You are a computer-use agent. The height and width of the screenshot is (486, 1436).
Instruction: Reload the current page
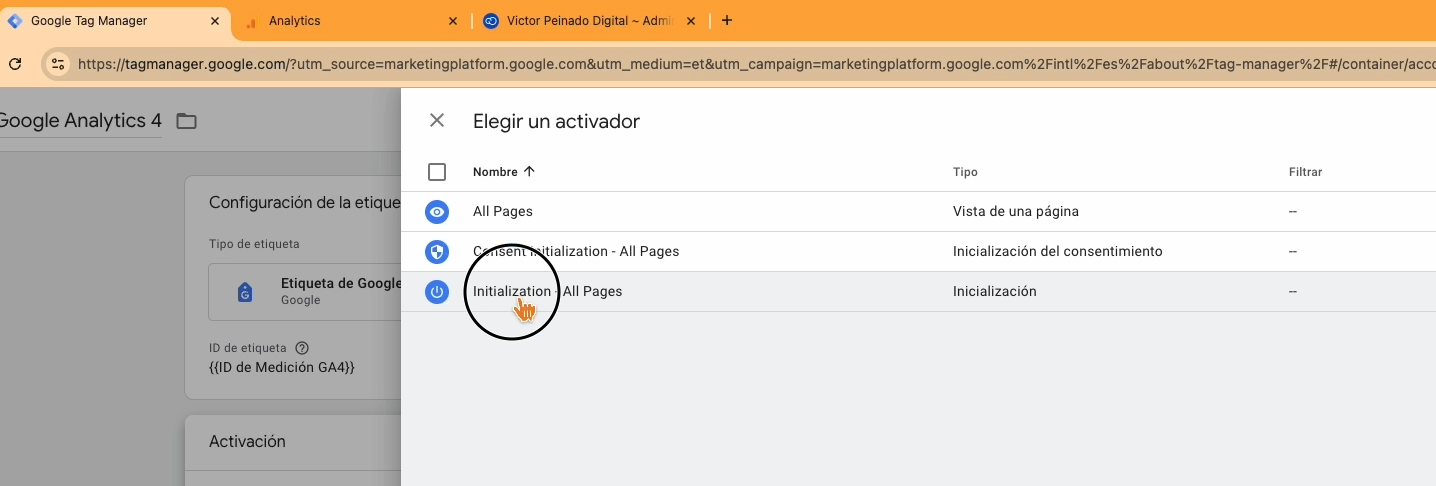pos(15,64)
